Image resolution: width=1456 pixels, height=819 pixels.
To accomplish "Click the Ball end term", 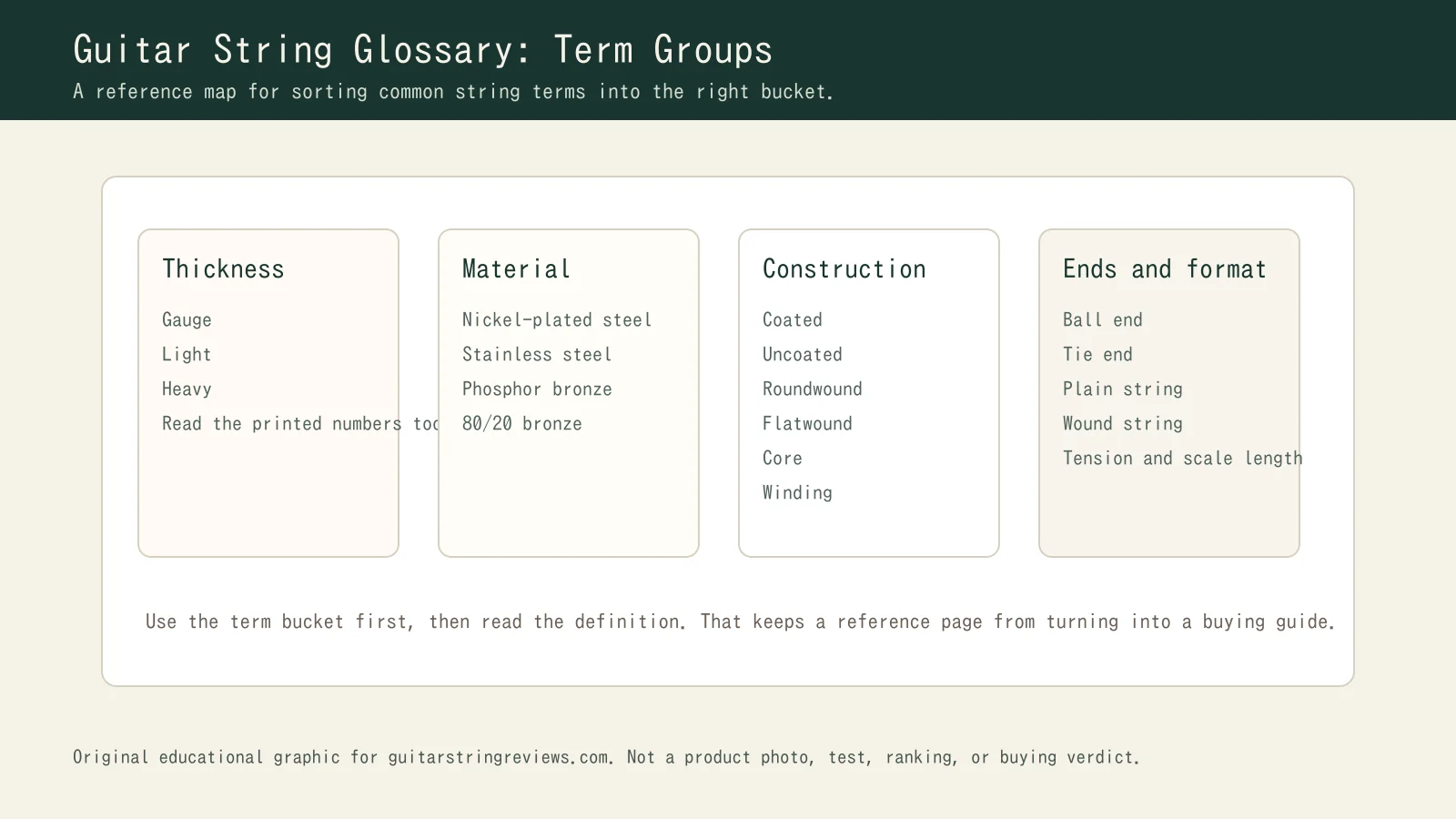I will tap(1102, 319).
